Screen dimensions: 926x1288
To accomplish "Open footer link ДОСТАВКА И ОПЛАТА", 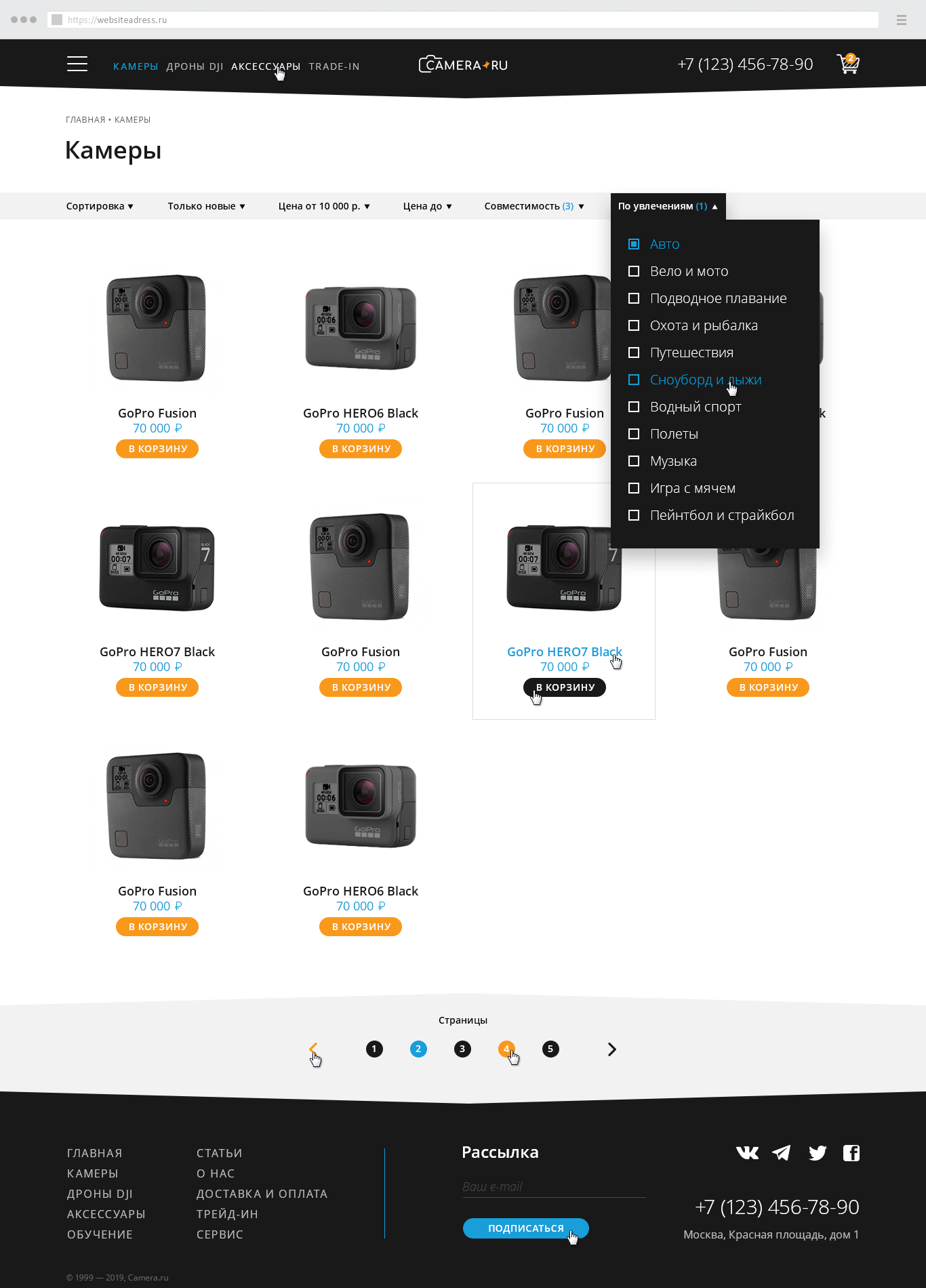I will (262, 1194).
